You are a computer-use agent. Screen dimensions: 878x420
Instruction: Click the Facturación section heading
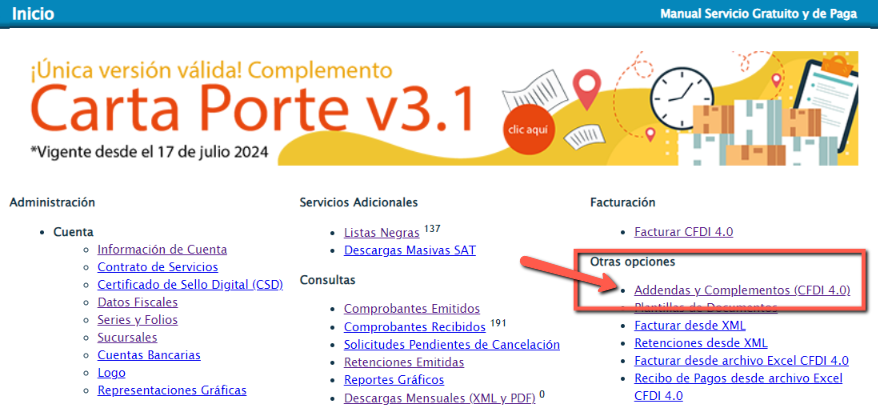click(623, 203)
